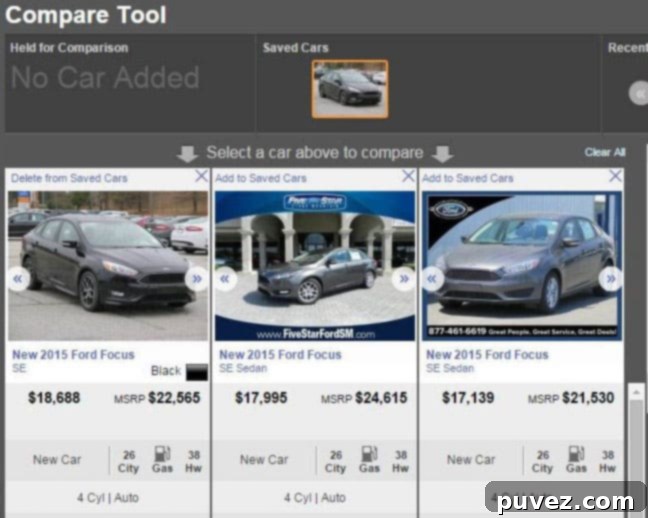This screenshot has height=518, width=648.
Task: Click New Car label on $17,995 card
Action: 264,460
